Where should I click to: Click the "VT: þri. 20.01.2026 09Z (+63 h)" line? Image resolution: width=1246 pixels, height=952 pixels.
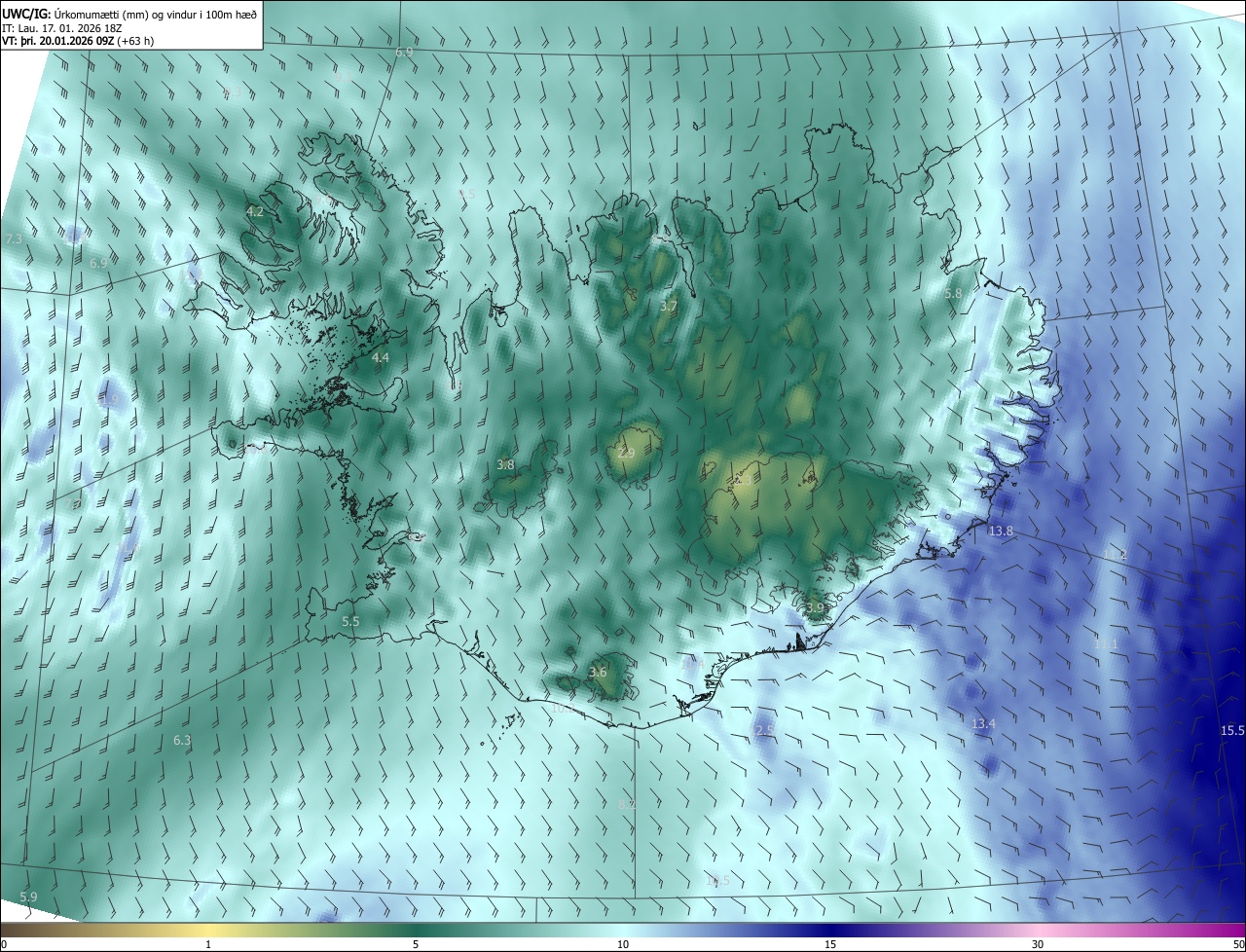78,41
